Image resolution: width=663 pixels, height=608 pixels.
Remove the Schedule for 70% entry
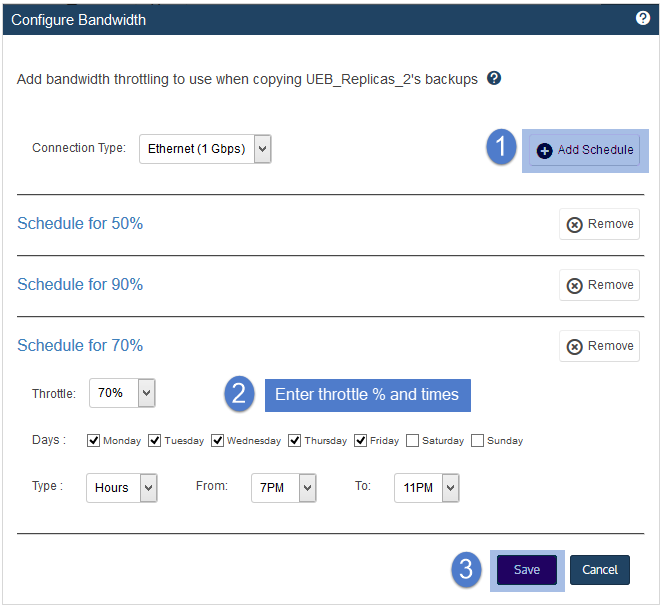point(599,346)
